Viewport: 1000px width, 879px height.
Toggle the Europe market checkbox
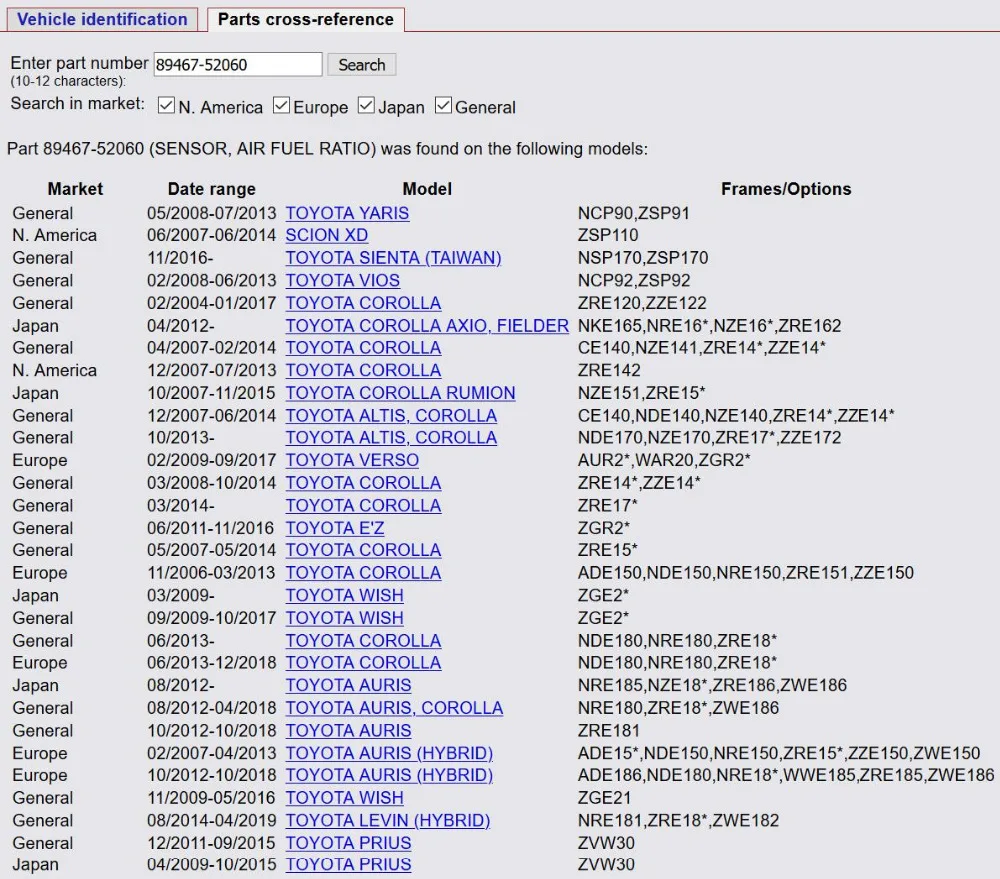(281, 105)
